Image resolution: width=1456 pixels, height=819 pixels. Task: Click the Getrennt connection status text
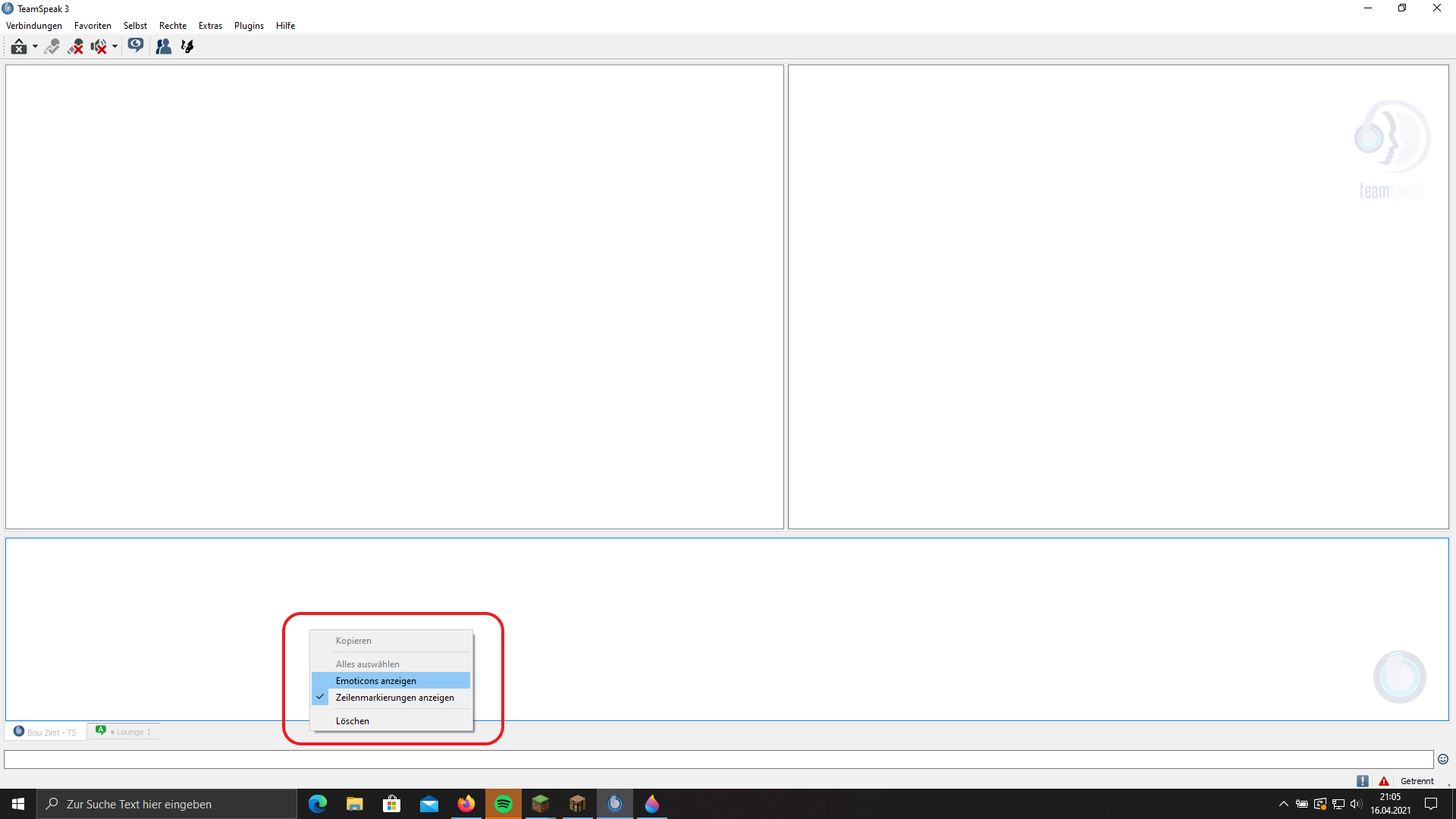click(x=1417, y=781)
